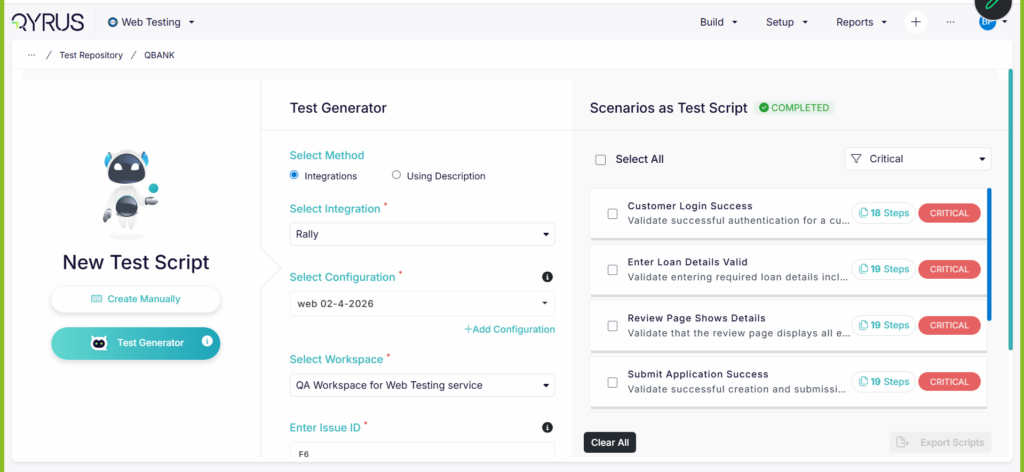This screenshot has height=472, width=1024.
Task: Select the Integrations radio button
Action: point(294,175)
